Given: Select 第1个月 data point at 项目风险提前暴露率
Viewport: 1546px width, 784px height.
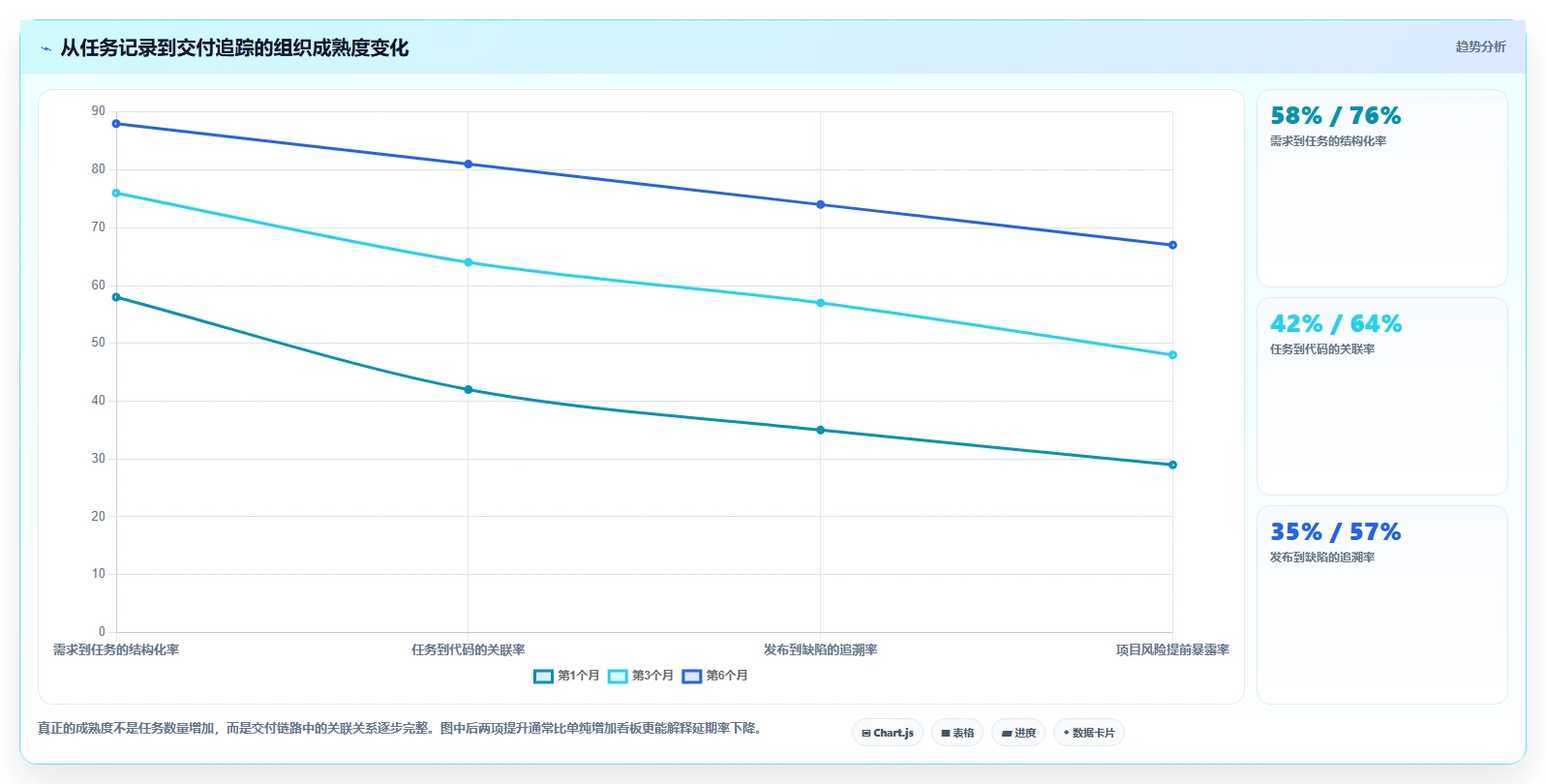Looking at the screenshot, I should [x=1172, y=465].
